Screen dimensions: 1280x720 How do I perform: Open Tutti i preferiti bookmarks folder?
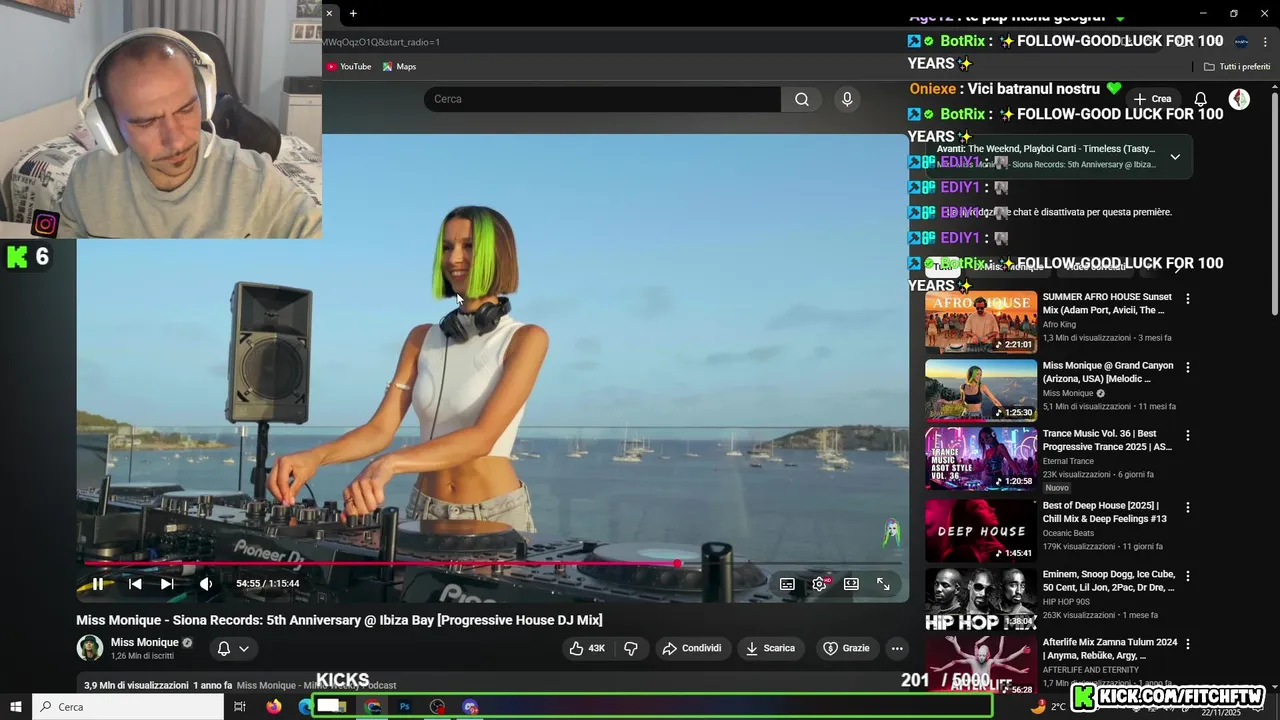tap(1237, 67)
